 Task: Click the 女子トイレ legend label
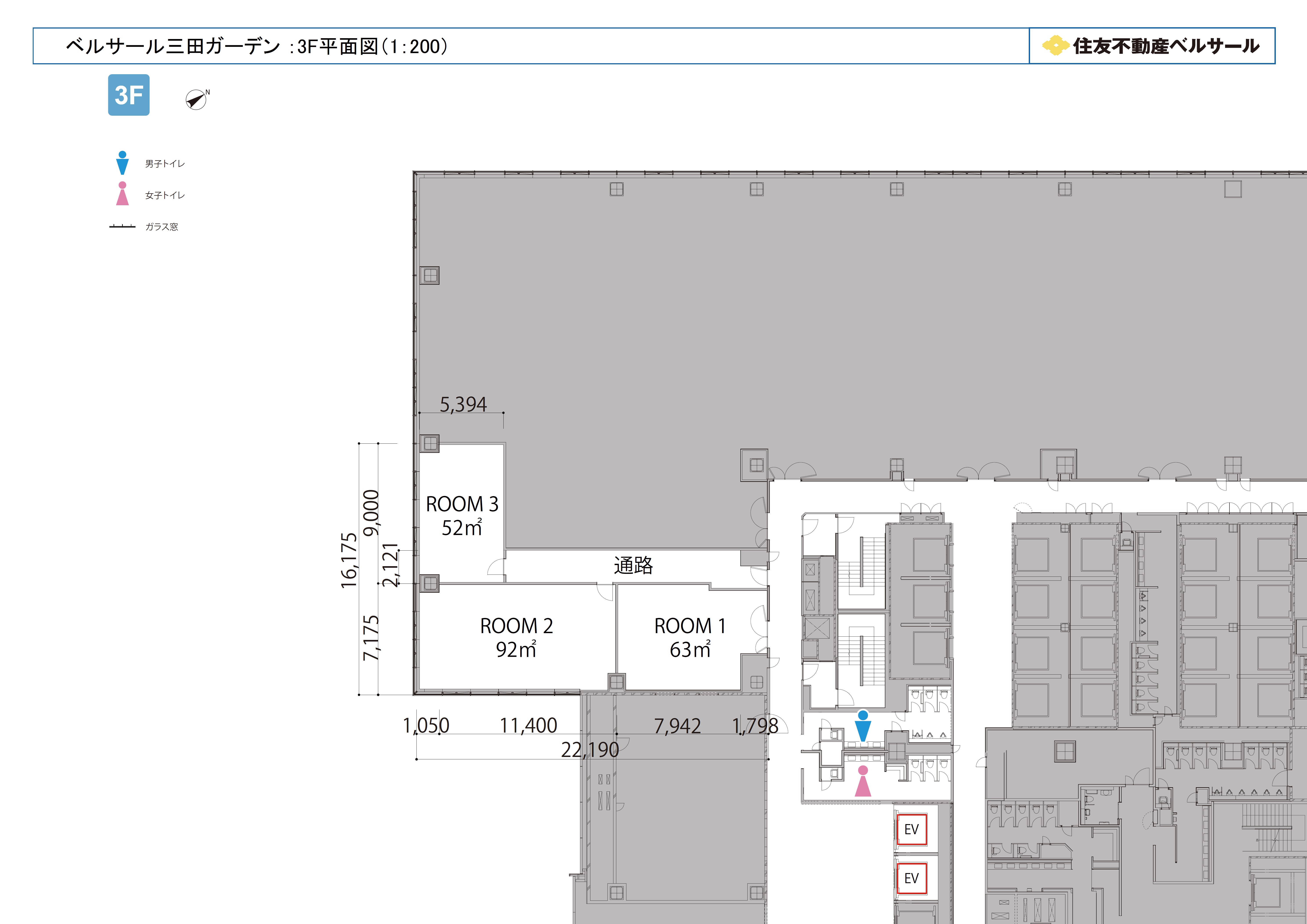click(x=165, y=195)
